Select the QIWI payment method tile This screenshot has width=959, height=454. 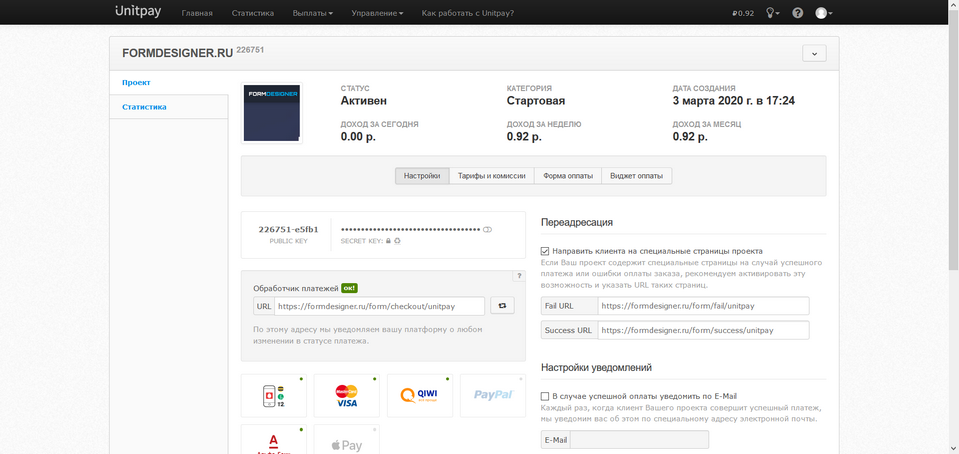coord(419,395)
